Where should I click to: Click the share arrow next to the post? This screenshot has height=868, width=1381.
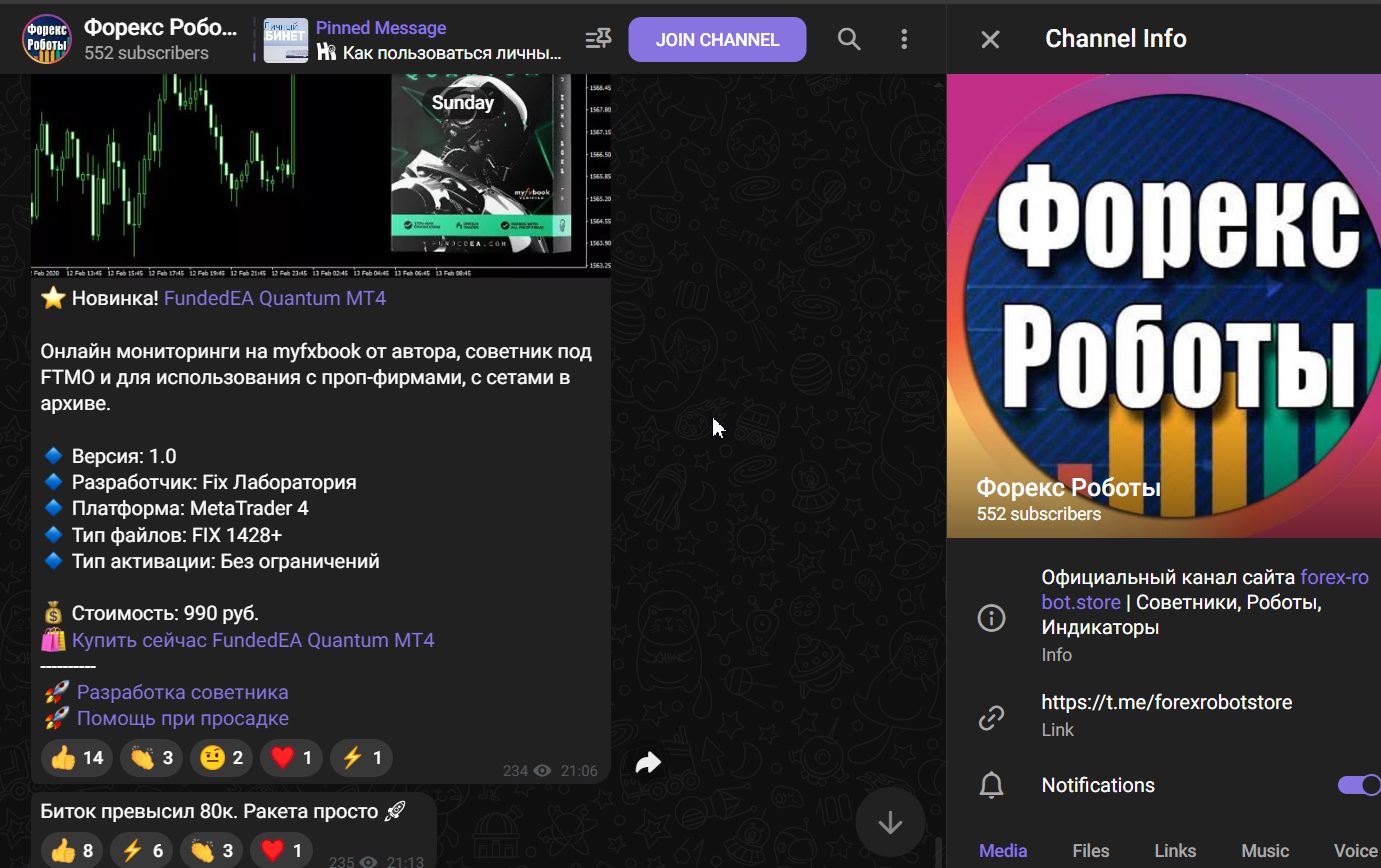tap(648, 764)
